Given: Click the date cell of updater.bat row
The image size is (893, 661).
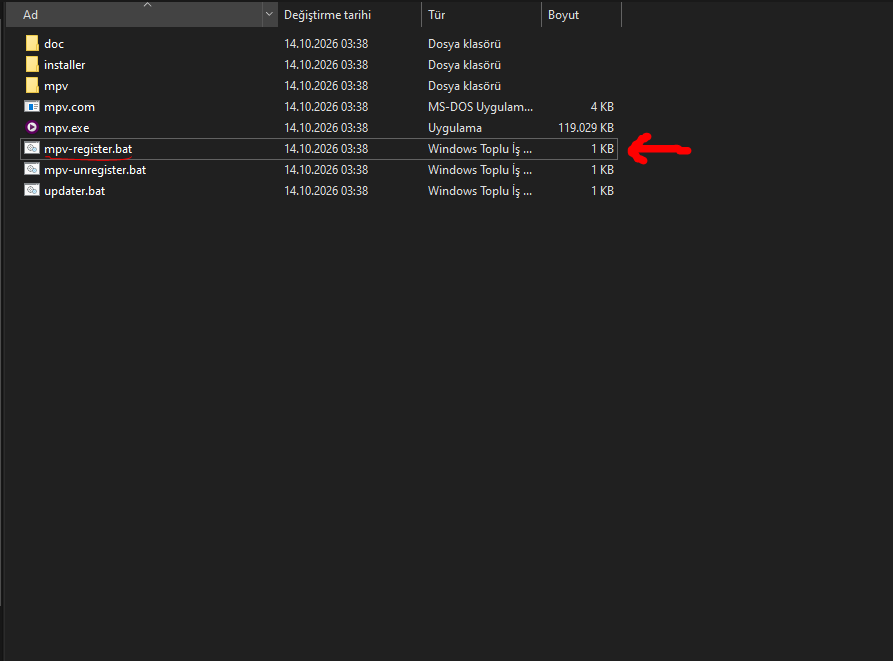Looking at the screenshot, I should [326, 191].
